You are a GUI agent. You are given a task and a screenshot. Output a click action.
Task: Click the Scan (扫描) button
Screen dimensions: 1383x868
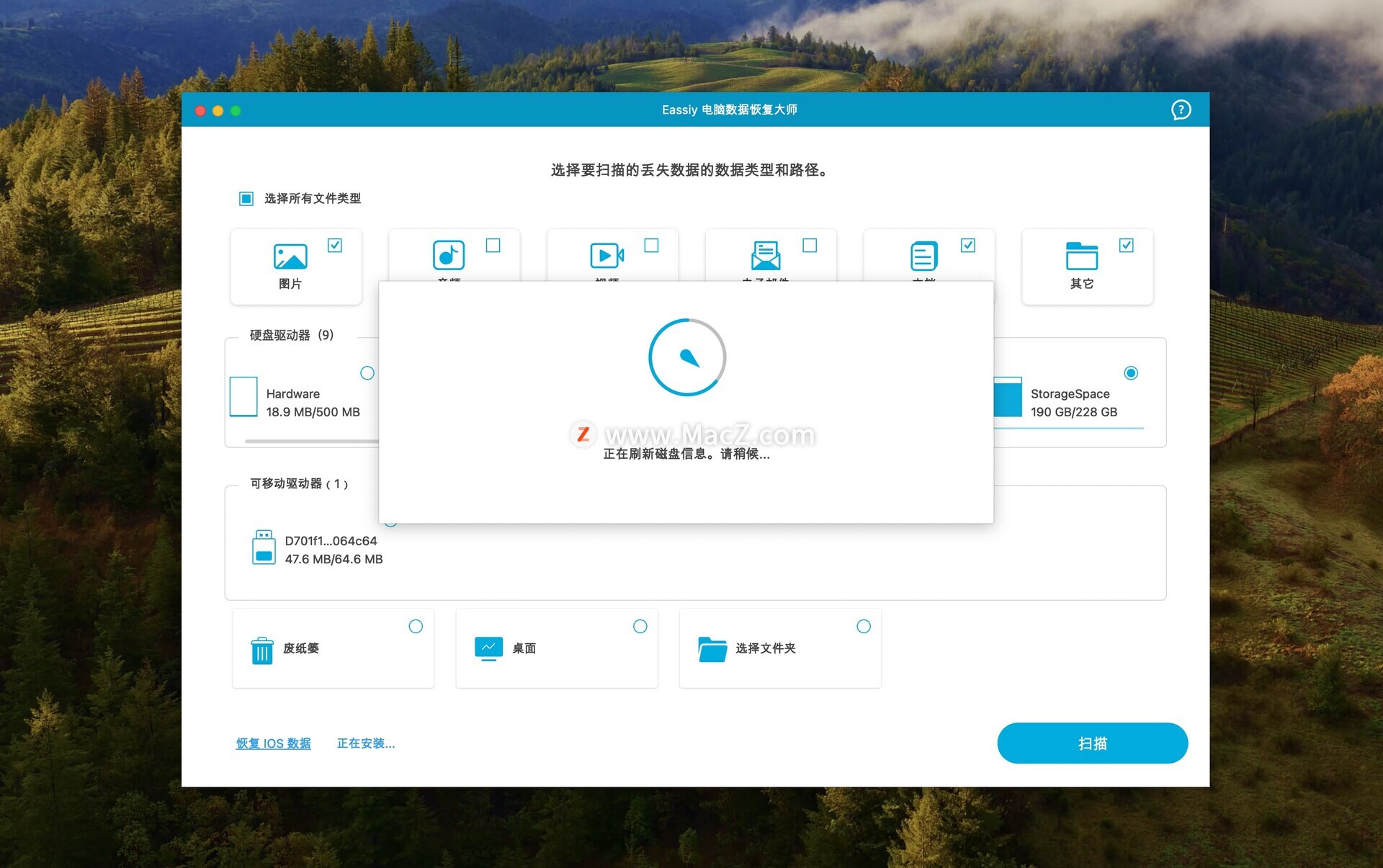1092,743
